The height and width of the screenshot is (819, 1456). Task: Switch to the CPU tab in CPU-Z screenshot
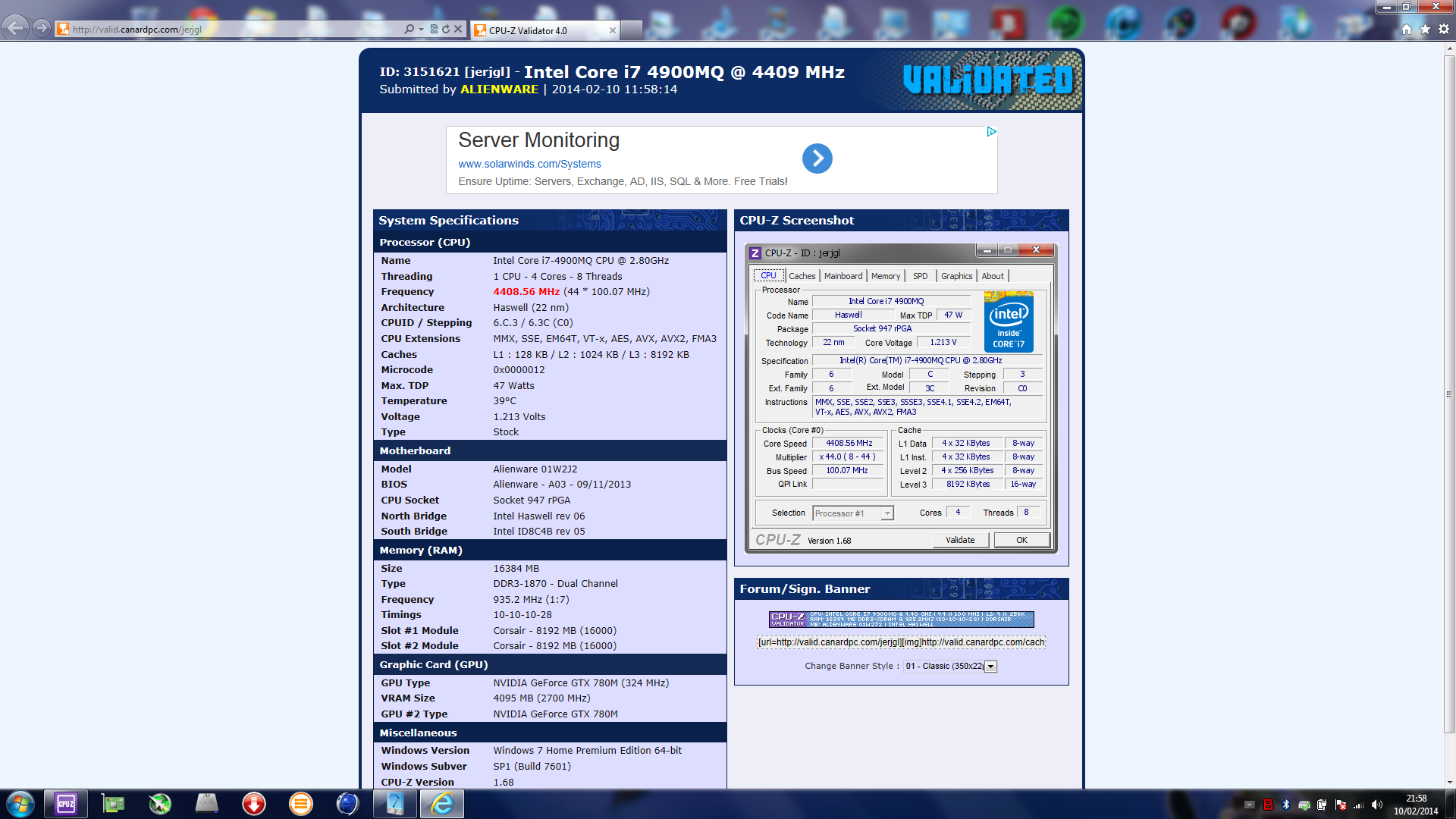pos(768,276)
